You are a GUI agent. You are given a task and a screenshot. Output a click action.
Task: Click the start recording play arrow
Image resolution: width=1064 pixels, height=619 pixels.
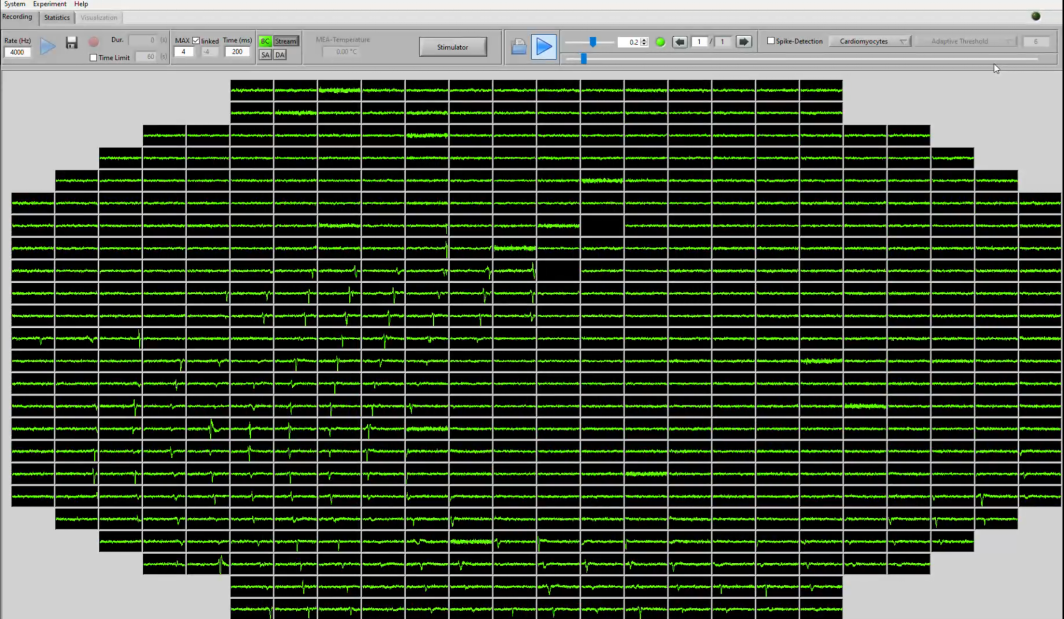point(47,45)
